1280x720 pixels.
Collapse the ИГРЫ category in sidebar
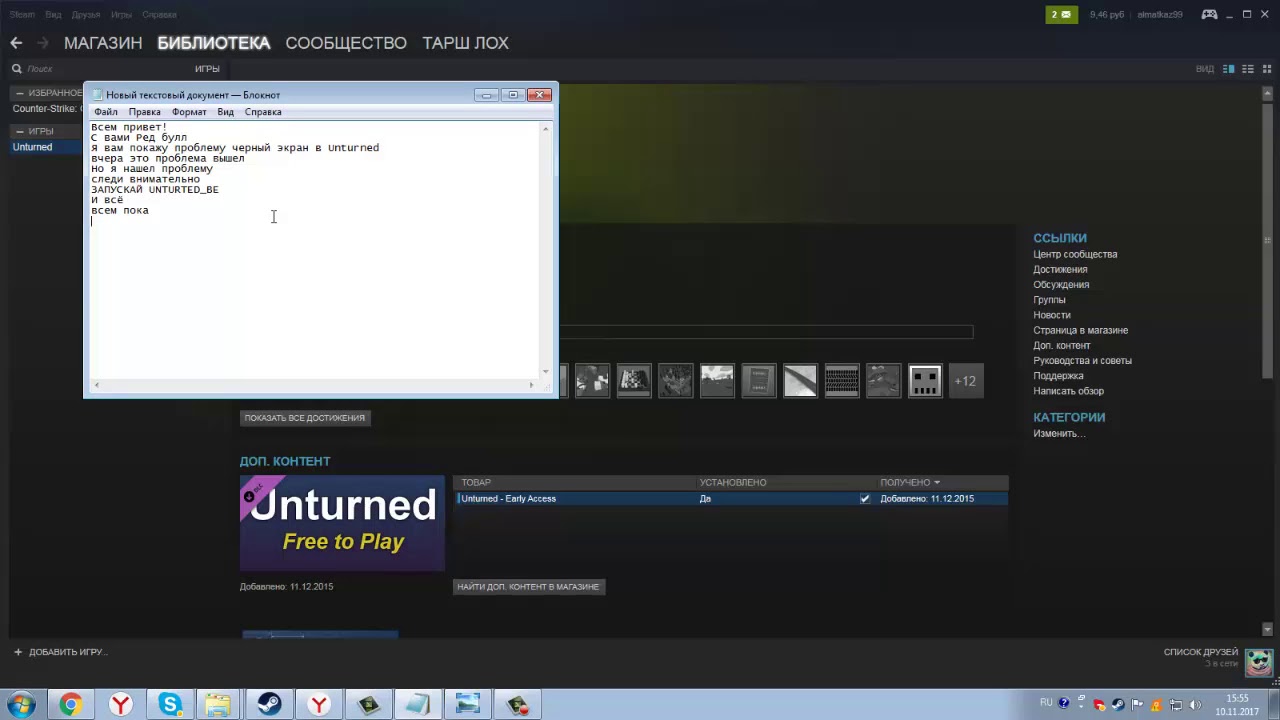coord(19,131)
